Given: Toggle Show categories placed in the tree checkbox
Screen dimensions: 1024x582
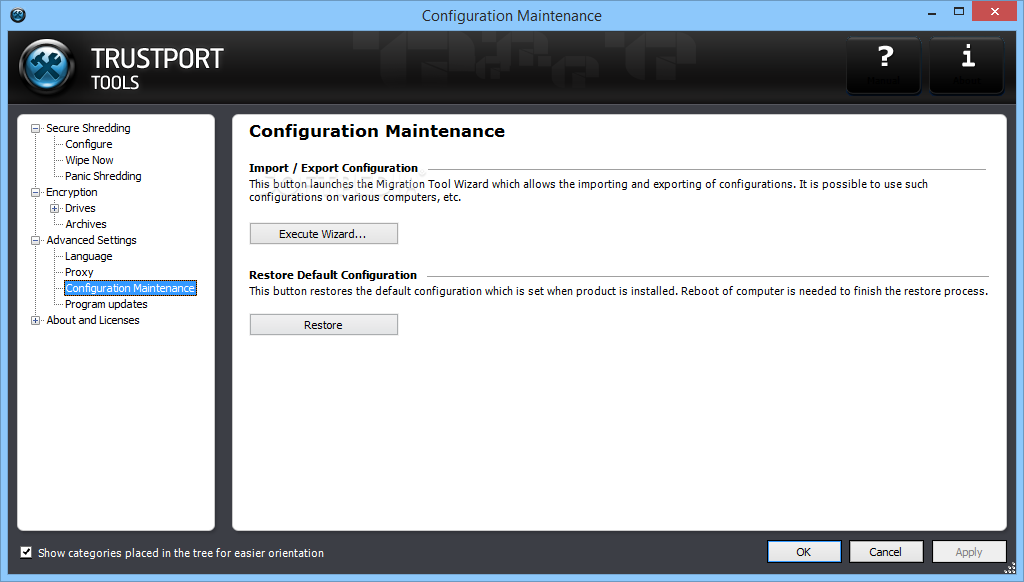Looking at the screenshot, I should point(26,553).
